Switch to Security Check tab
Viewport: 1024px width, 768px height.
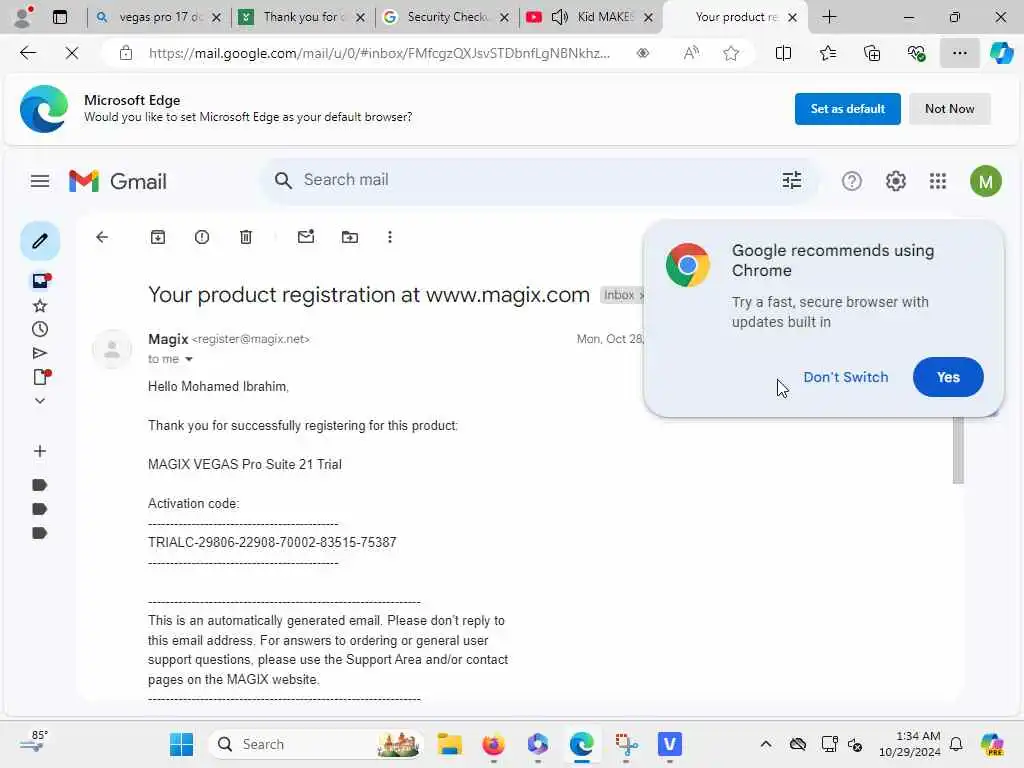pyautogui.click(x=446, y=17)
